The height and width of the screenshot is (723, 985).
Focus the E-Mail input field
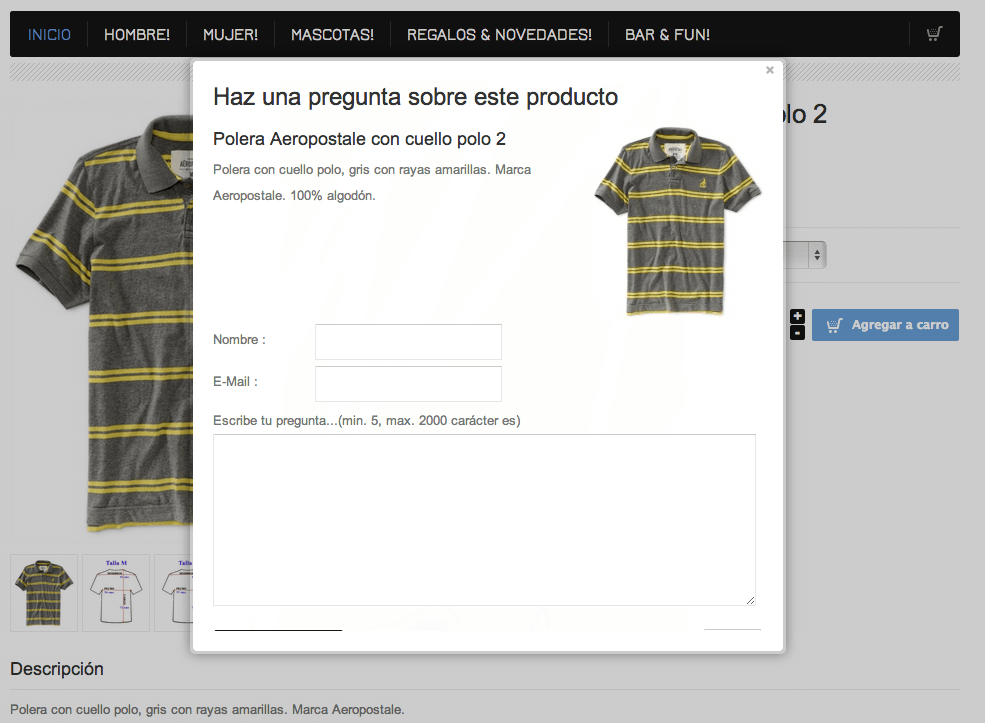408,384
